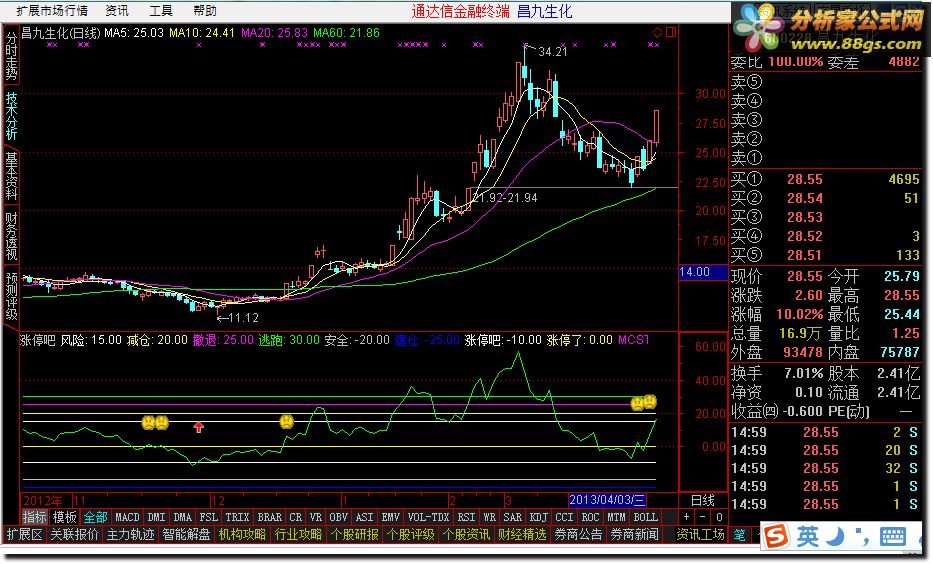Click the 0 button in the indicator bar
Viewport: 933px width, 564px height.
pyautogui.click(x=719, y=517)
